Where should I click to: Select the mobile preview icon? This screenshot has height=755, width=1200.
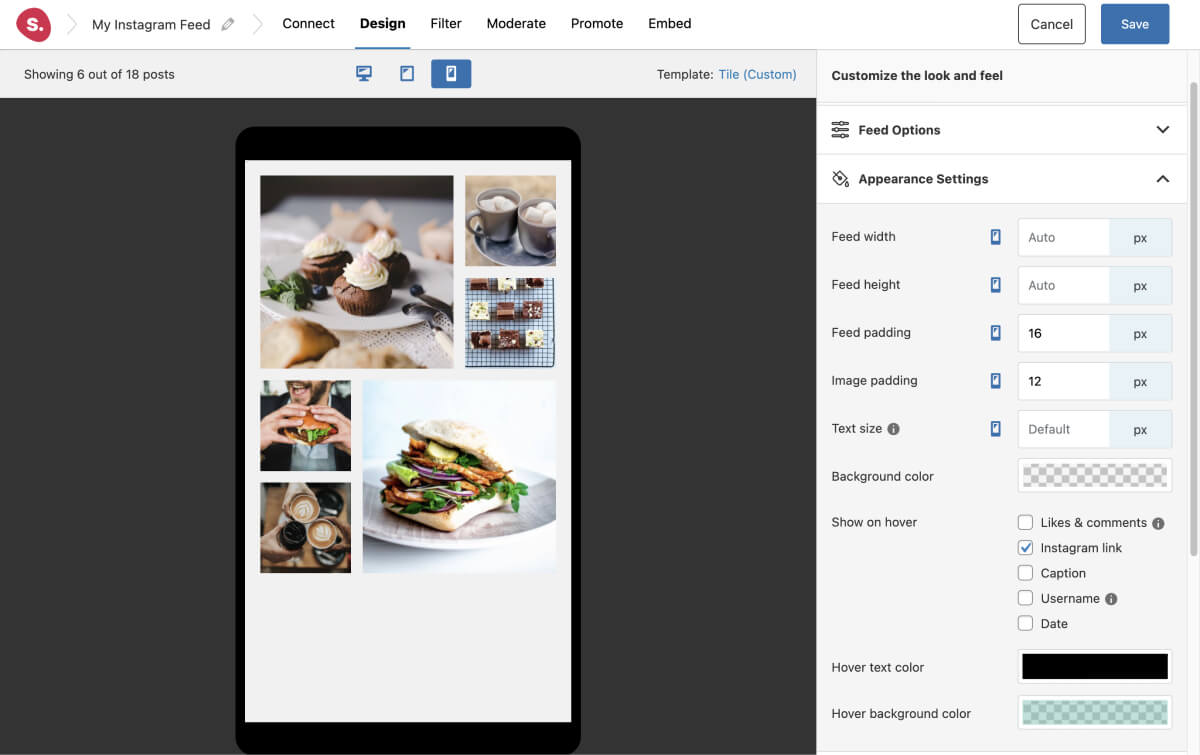pos(451,73)
